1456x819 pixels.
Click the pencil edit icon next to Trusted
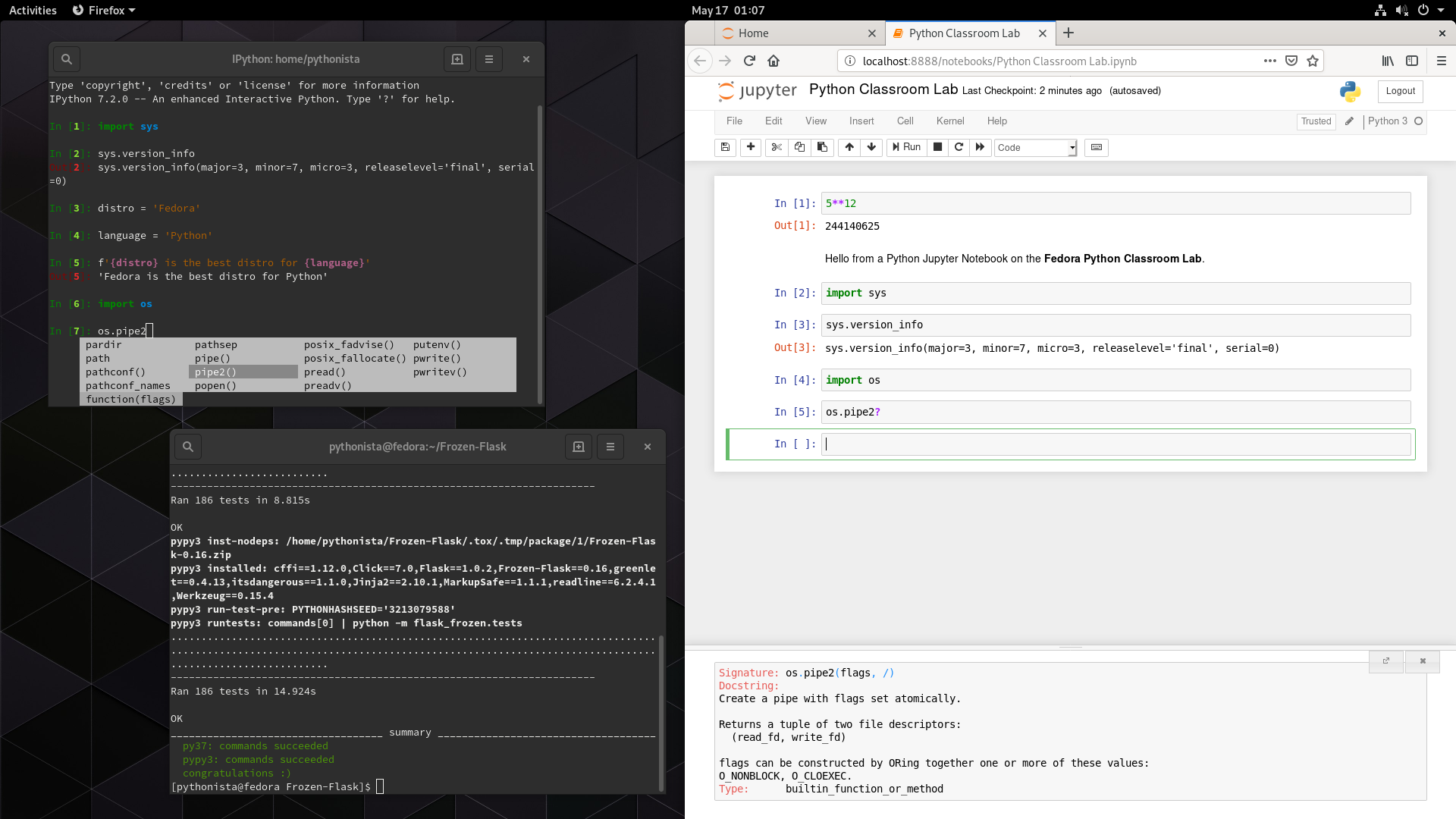(1349, 121)
